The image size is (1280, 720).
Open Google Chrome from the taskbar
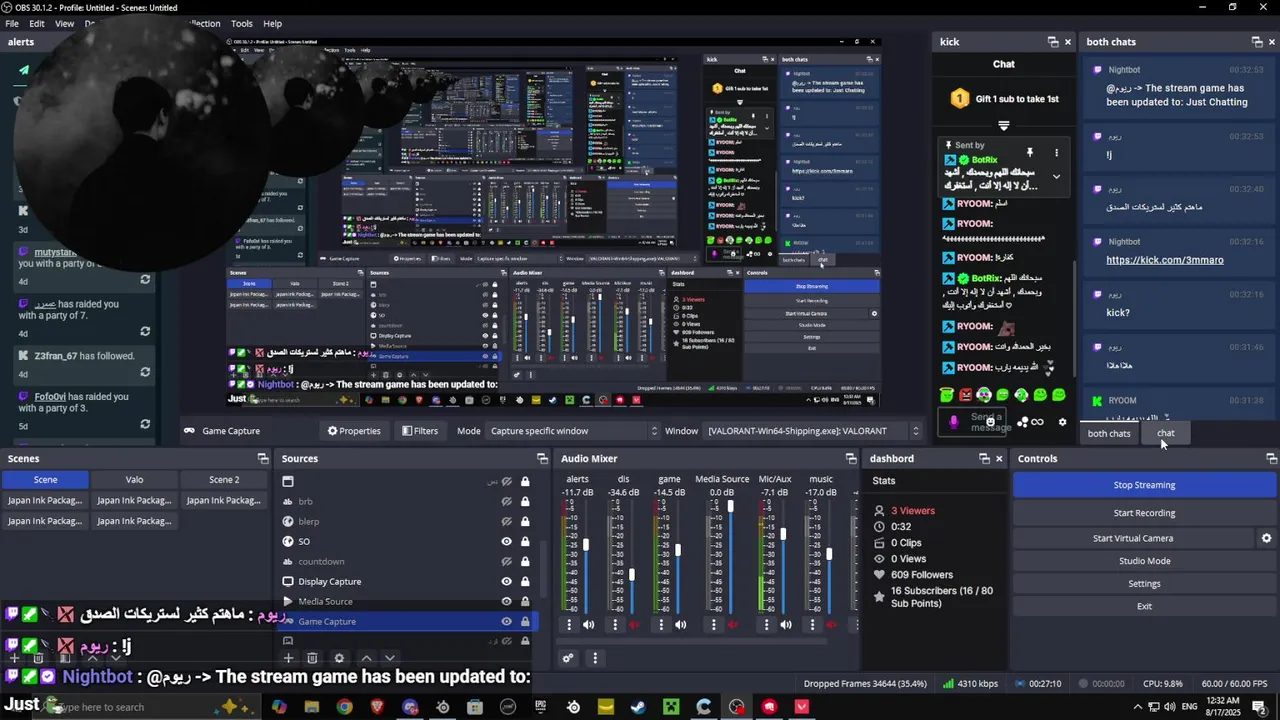click(344, 707)
